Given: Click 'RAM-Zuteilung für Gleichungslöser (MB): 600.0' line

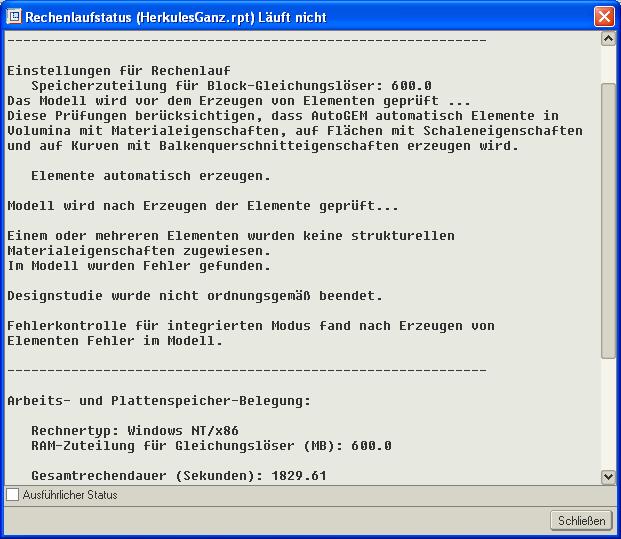Looking at the screenshot, I should (x=211, y=446).
